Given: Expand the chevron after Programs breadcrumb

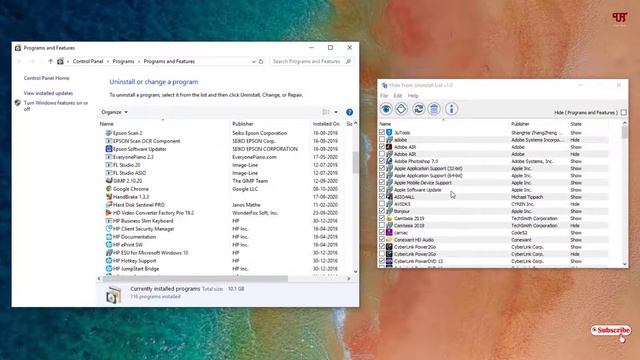Looking at the screenshot, I should (139, 62).
